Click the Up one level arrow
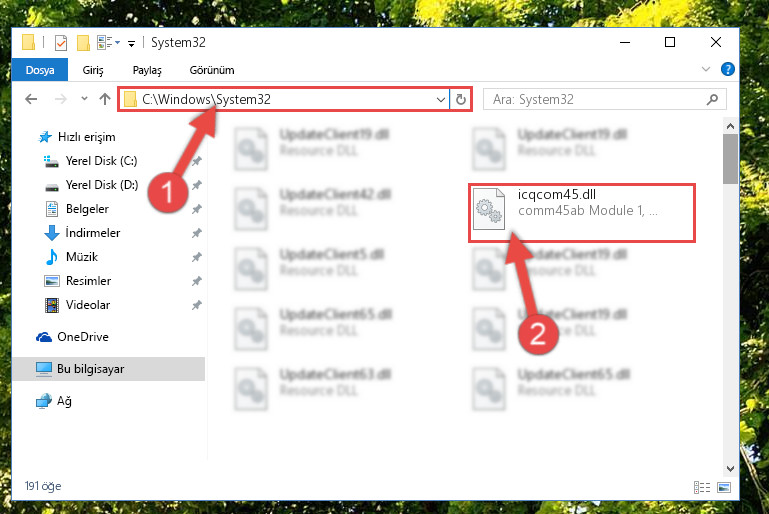Screen dimensions: 769x514 [x=104, y=99]
